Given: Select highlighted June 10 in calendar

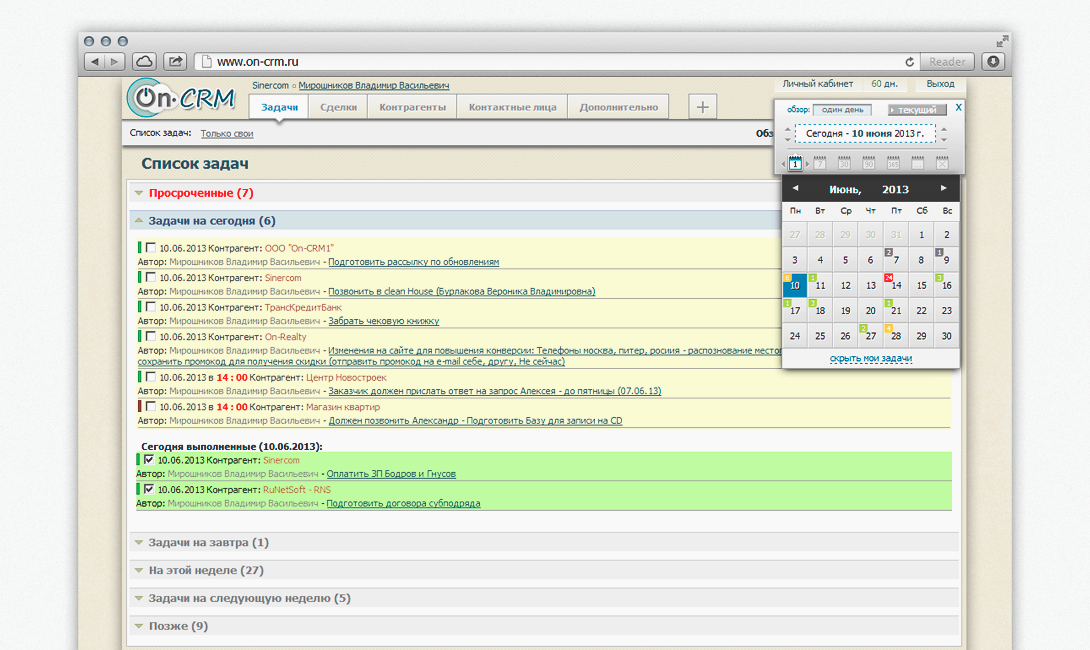Looking at the screenshot, I should tap(795, 285).
